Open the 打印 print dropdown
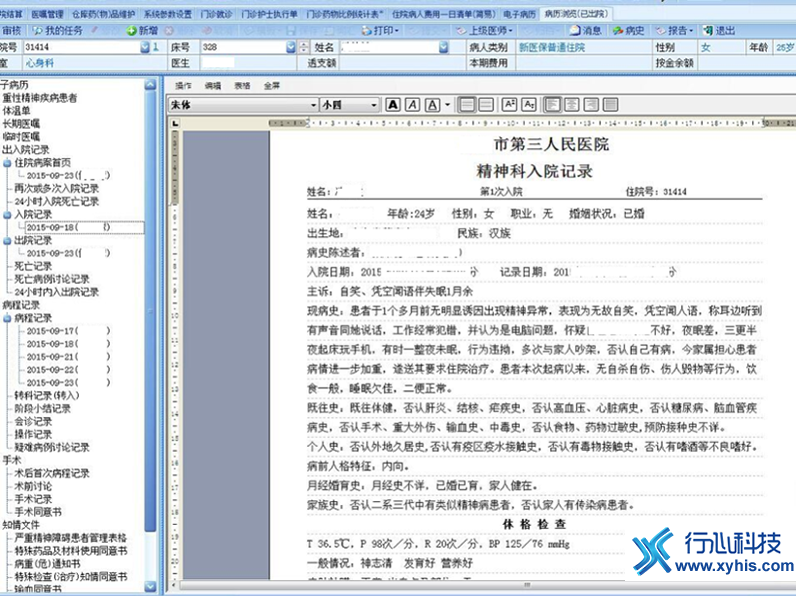Image resolution: width=796 pixels, height=596 pixels. (380, 31)
